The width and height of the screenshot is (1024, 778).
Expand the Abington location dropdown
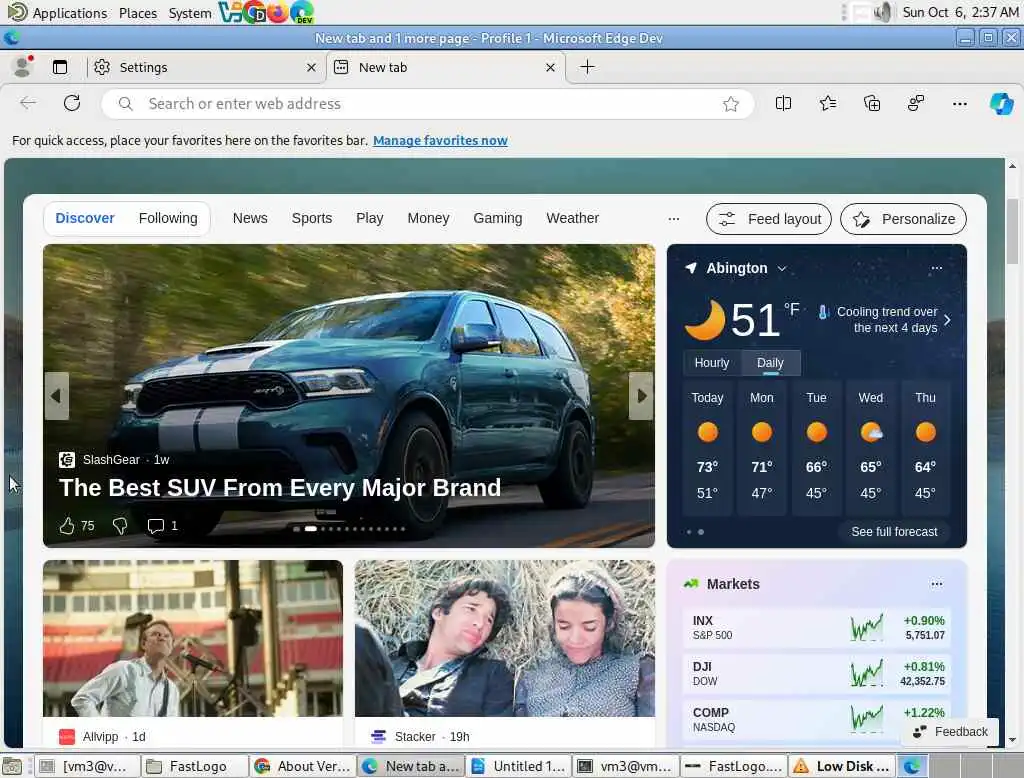point(782,268)
